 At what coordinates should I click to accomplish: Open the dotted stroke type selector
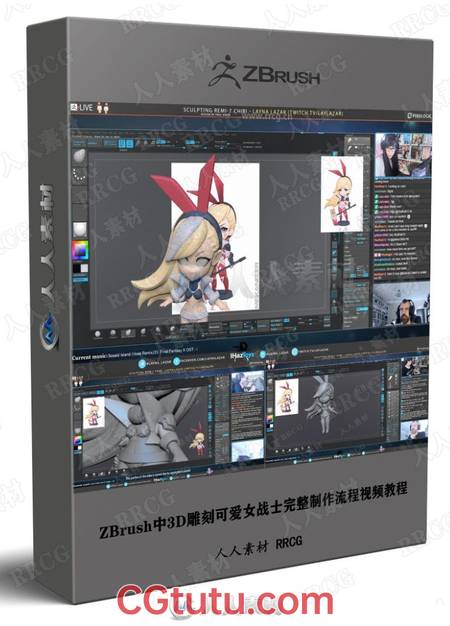[79, 176]
